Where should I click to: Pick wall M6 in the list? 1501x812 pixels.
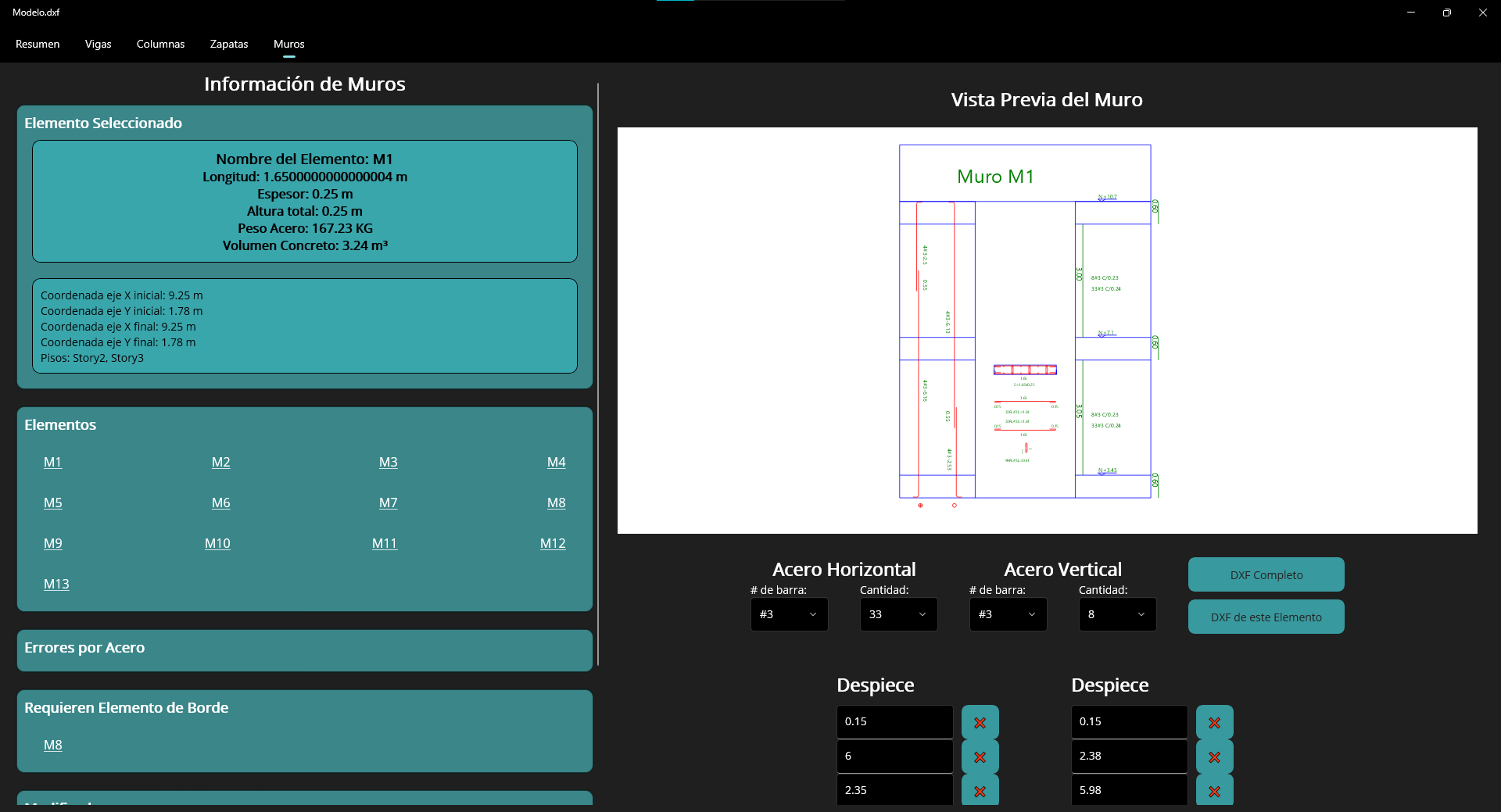click(220, 503)
